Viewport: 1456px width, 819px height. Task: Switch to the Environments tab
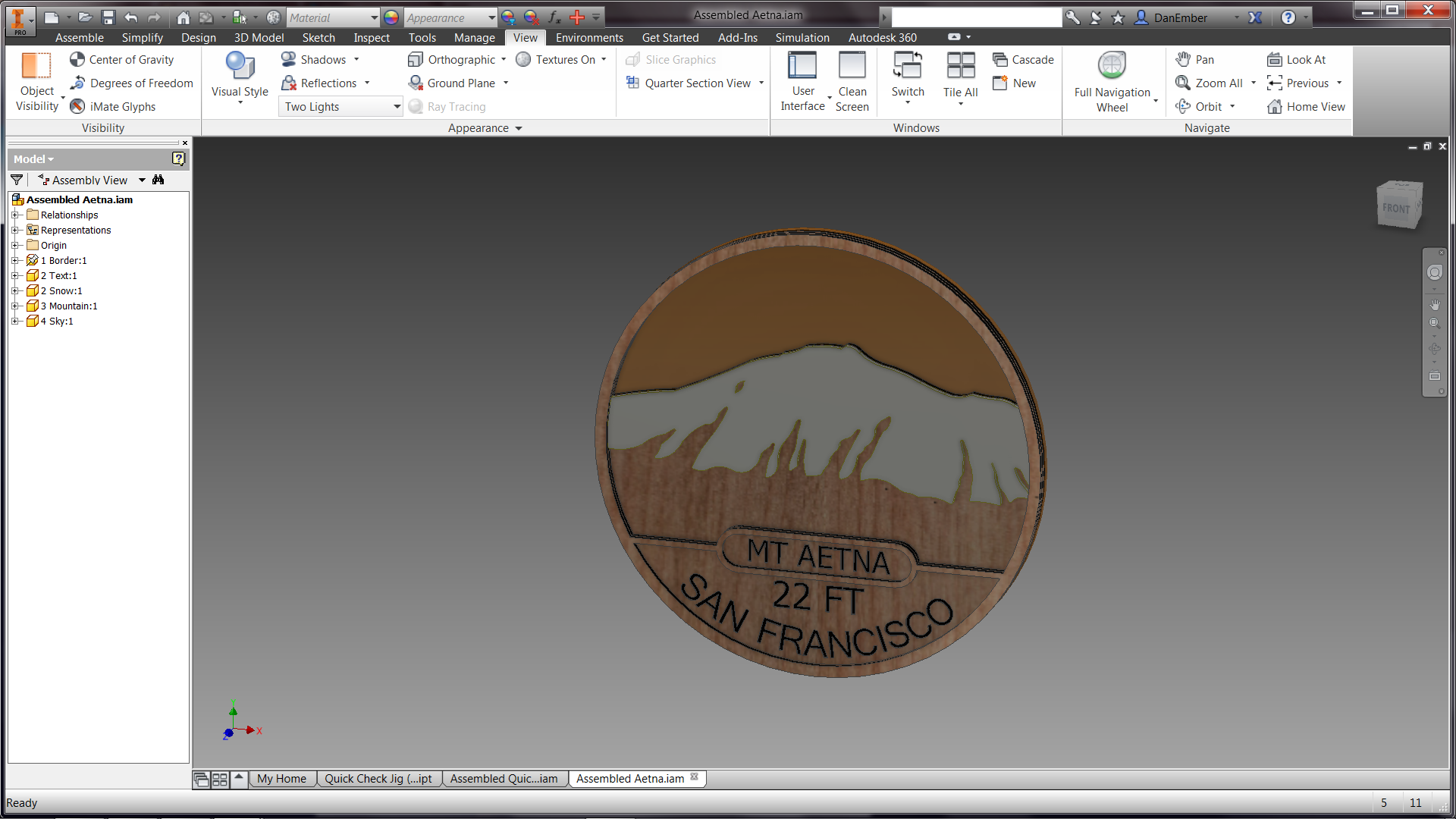click(x=589, y=38)
